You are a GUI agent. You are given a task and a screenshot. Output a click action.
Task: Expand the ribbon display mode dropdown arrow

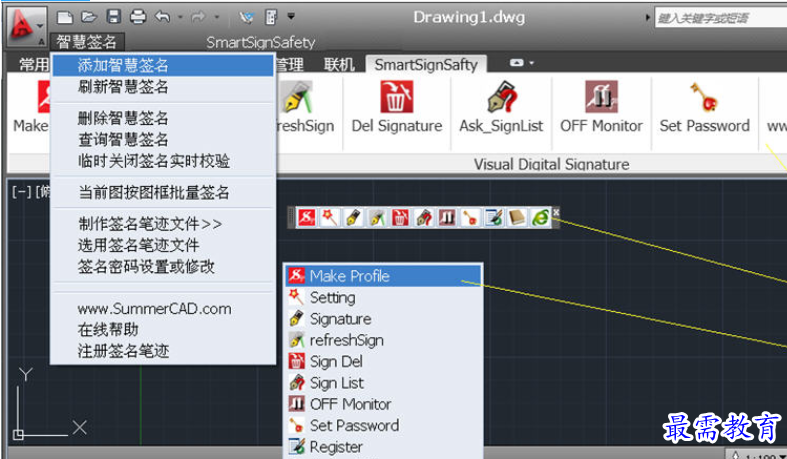532,63
